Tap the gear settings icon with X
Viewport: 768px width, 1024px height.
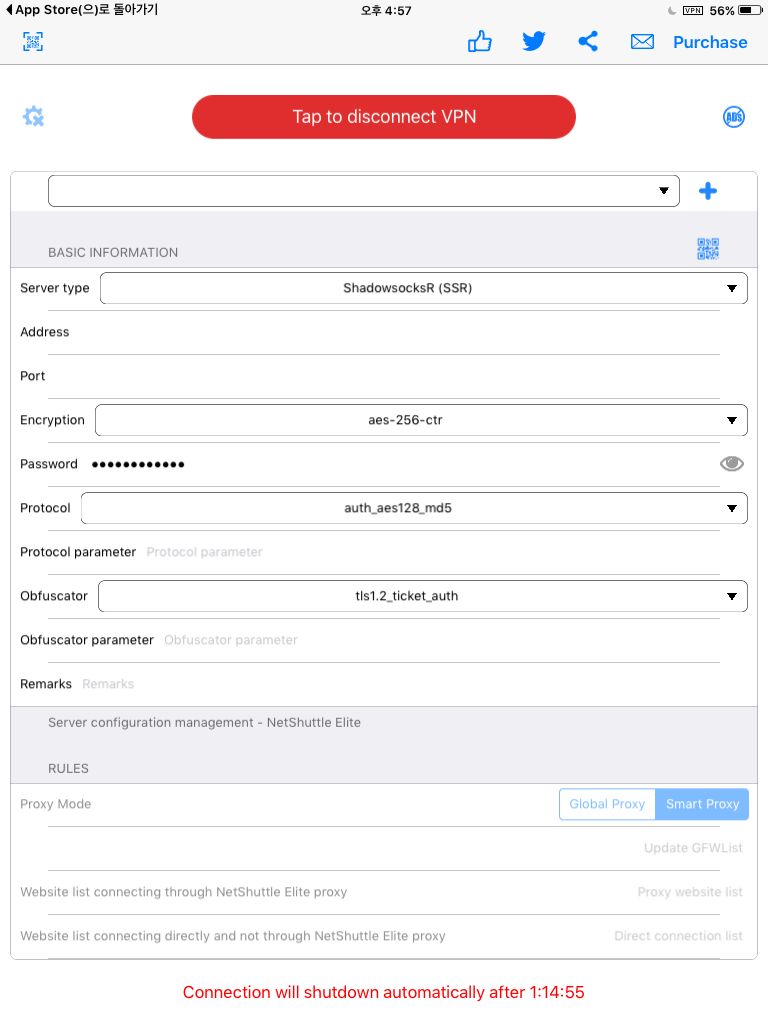pos(33,116)
